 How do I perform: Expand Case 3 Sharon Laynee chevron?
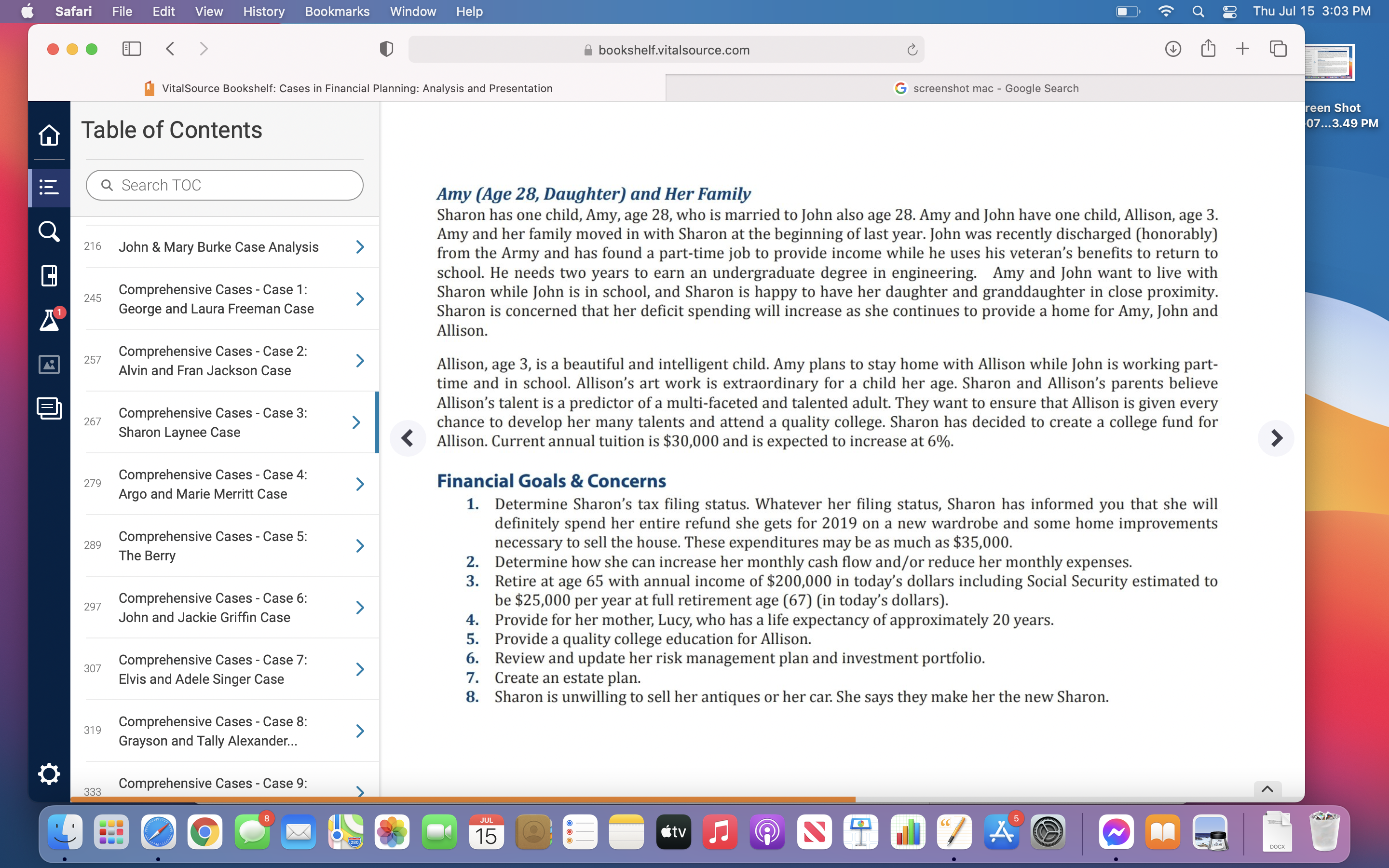pyautogui.click(x=356, y=422)
